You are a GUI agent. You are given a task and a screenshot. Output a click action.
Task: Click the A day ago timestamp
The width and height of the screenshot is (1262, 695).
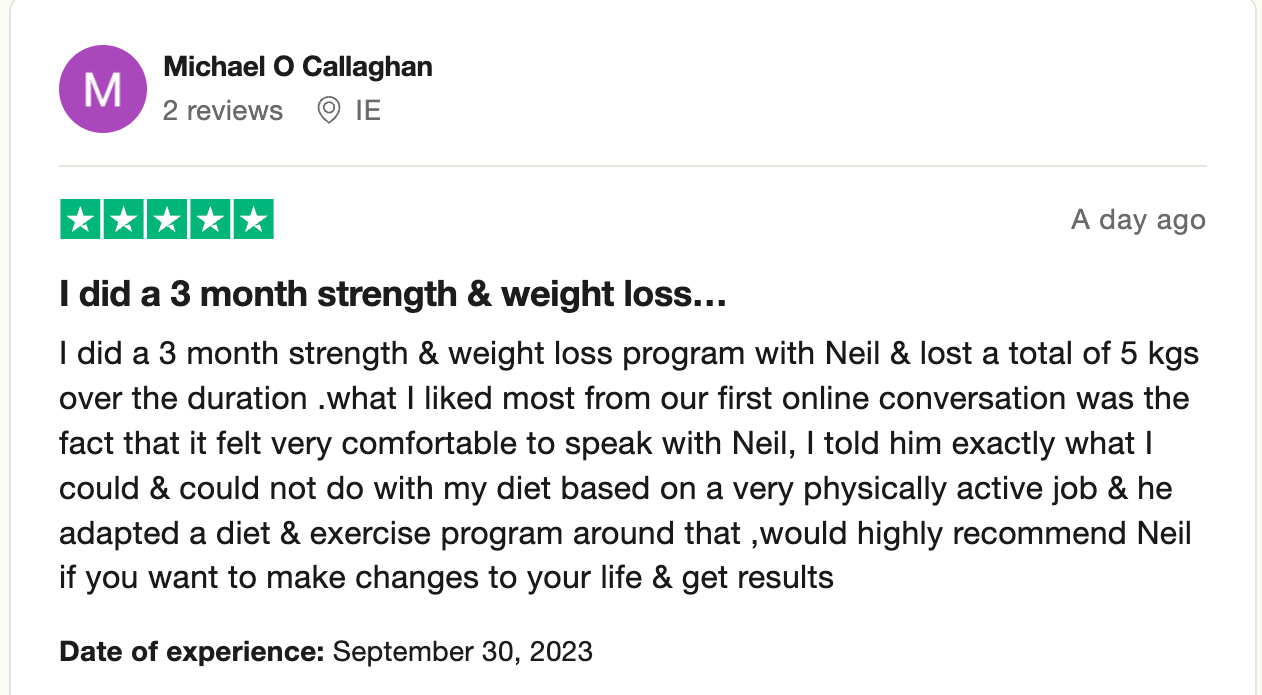point(1138,220)
